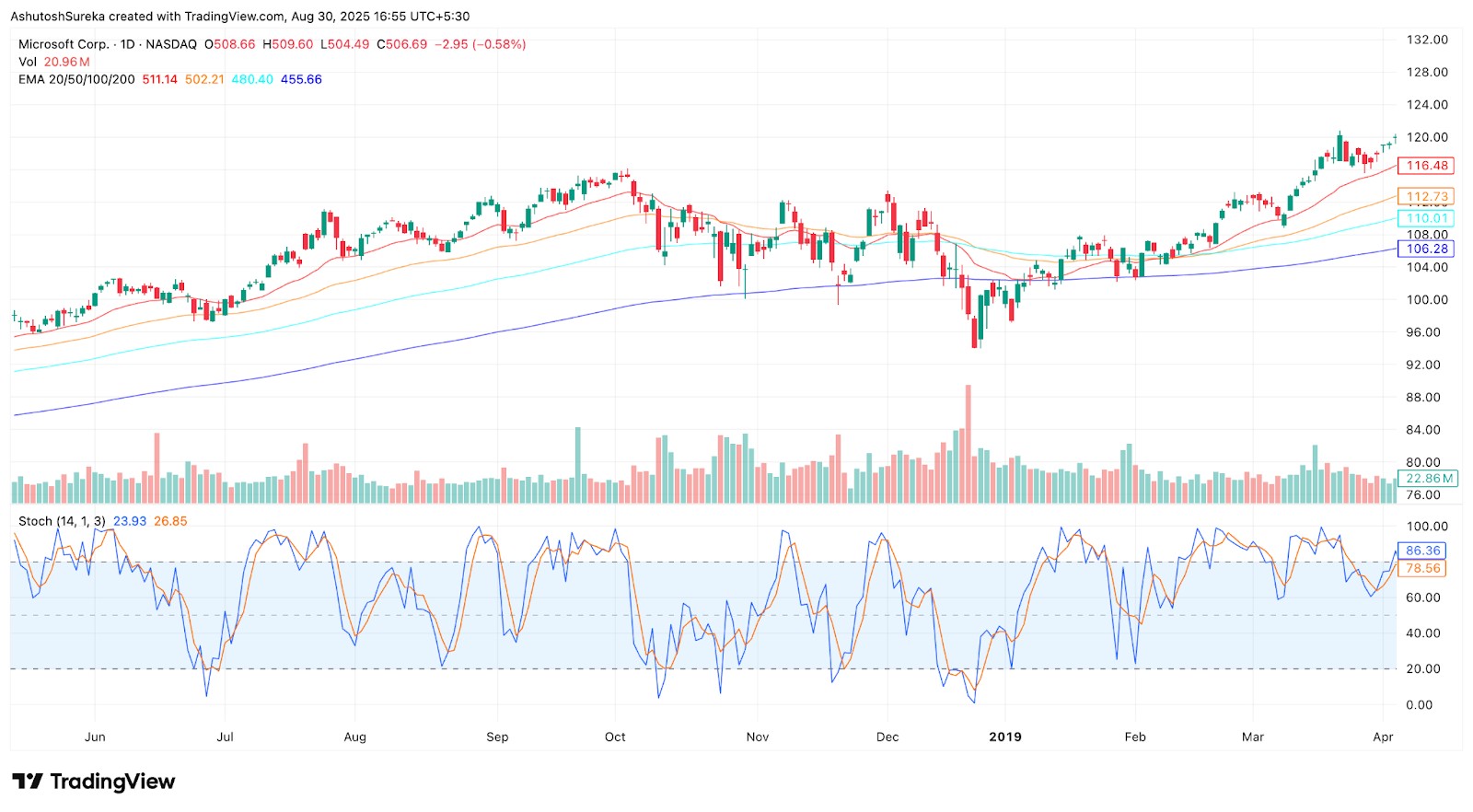Click the 76.00 price axis label
The width and height of the screenshot is (1473, 812).
coord(1424,495)
